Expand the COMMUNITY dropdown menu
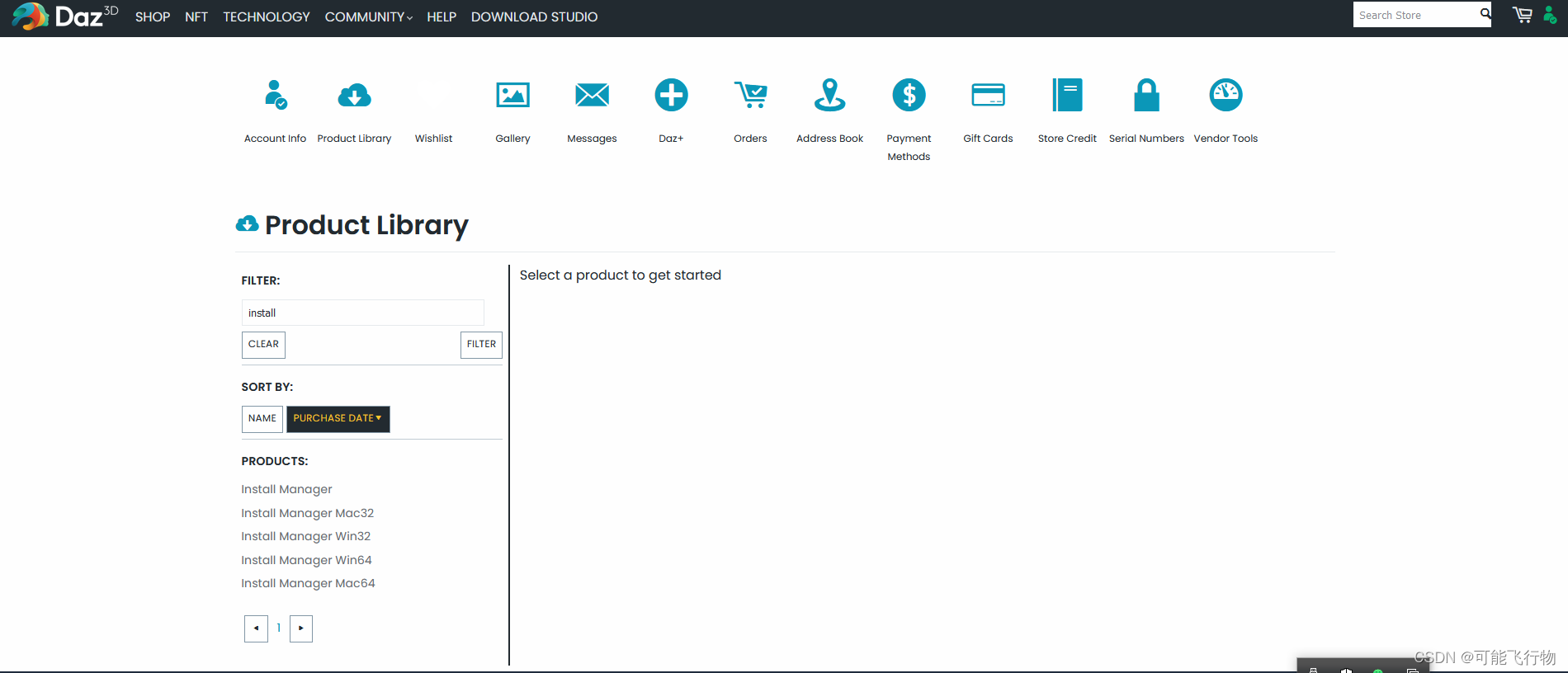This screenshot has height=673, width=1568. (x=368, y=16)
